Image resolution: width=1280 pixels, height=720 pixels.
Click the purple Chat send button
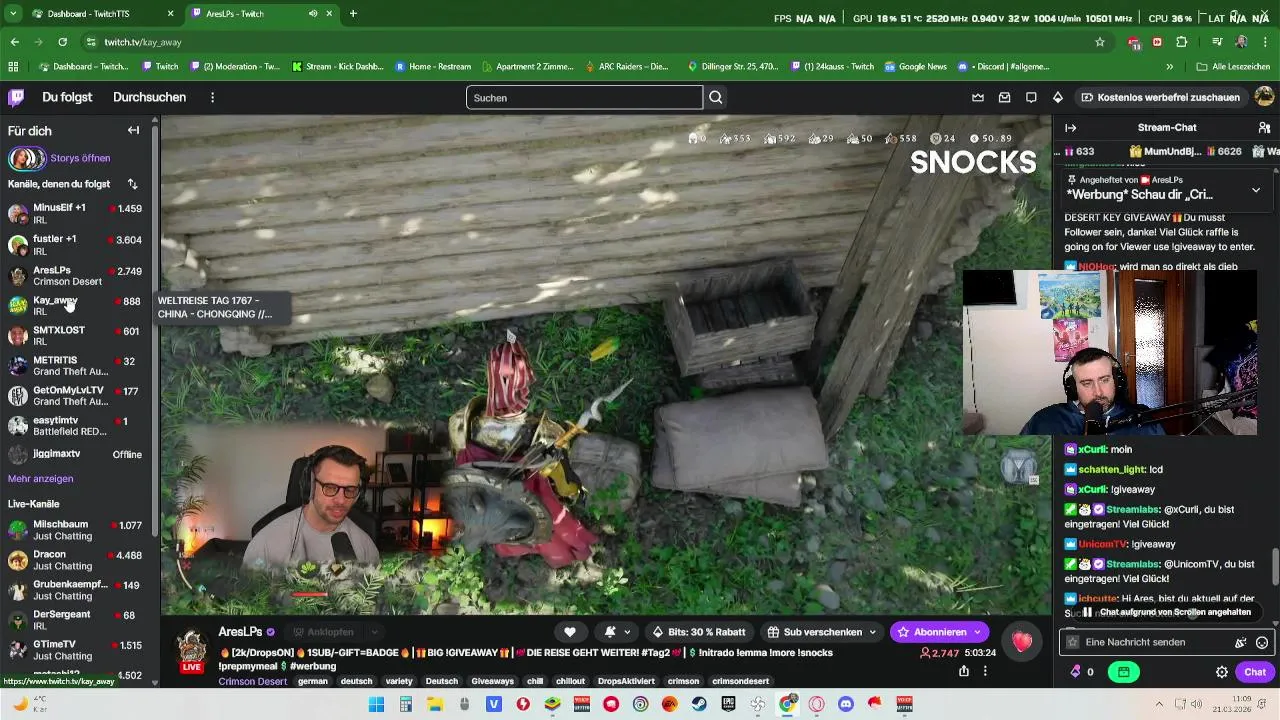tap(1255, 672)
